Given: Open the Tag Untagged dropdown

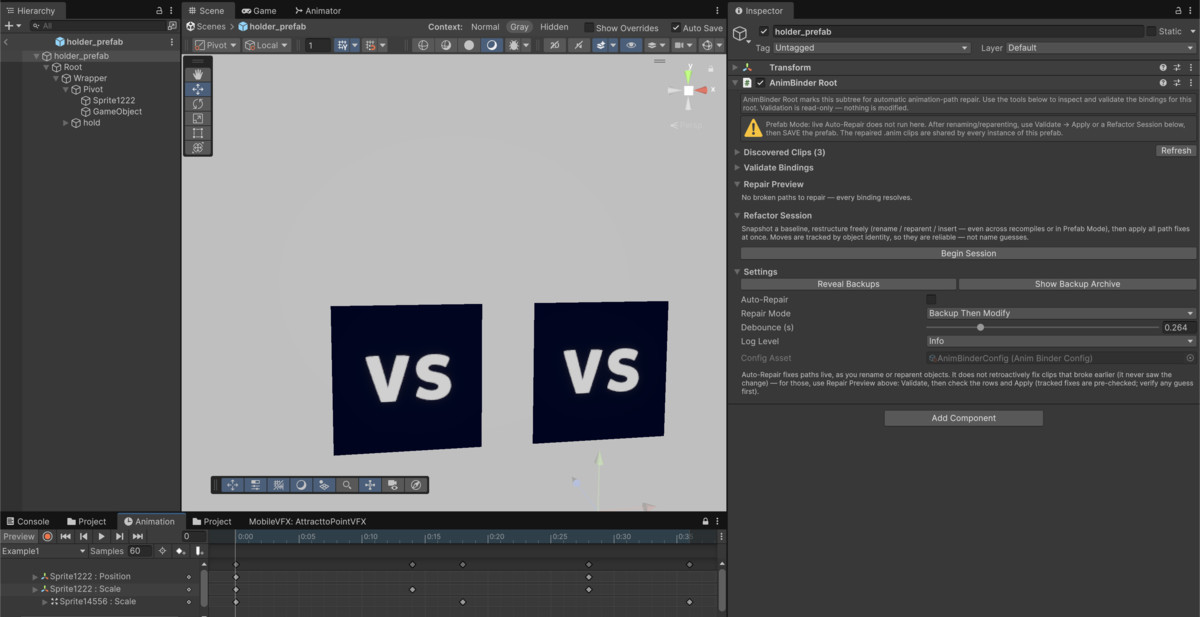Looking at the screenshot, I should (871, 47).
